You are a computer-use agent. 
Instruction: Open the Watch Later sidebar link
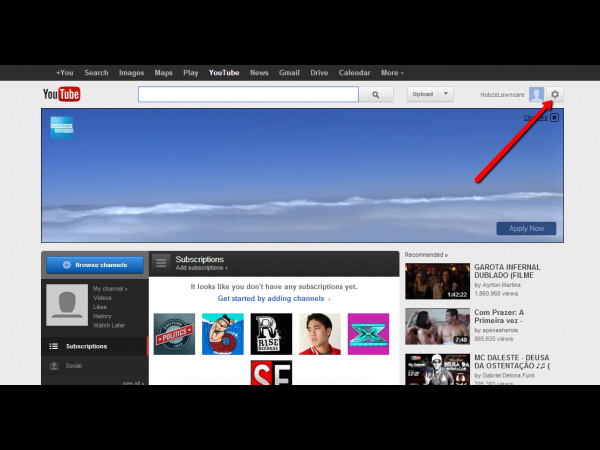pos(109,325)
